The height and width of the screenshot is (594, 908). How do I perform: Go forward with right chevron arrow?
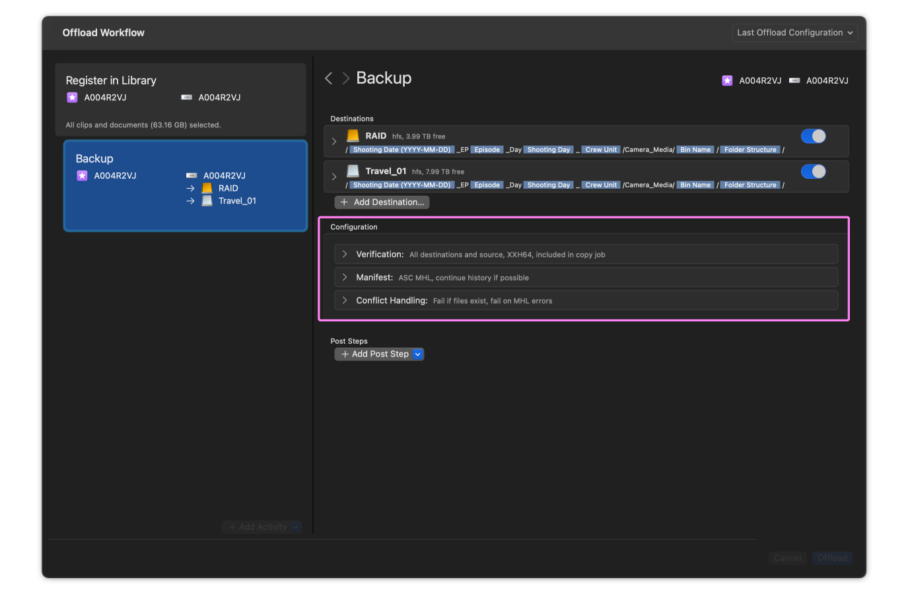pyautogui.click(x=346, y=78)
